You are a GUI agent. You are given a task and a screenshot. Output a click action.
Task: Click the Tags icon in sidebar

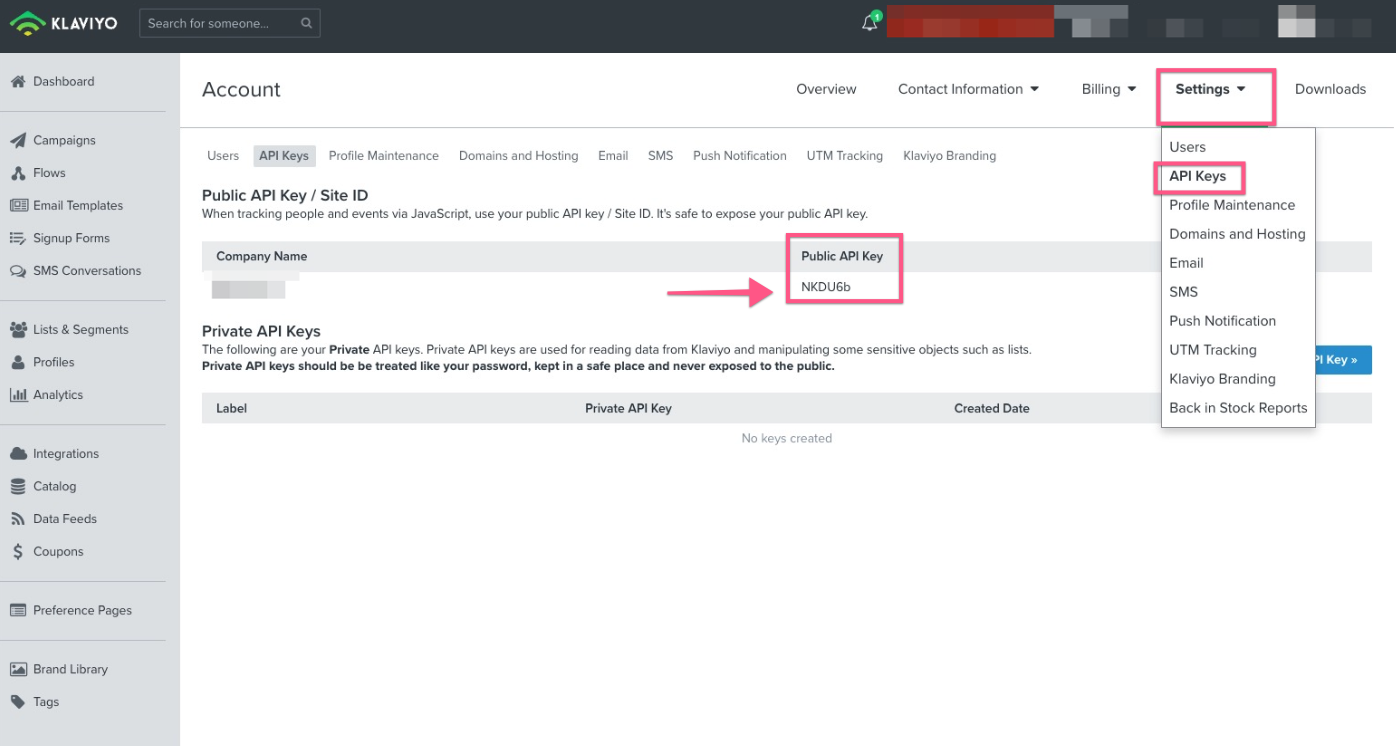pyautogui.click(x=18, y=702)
